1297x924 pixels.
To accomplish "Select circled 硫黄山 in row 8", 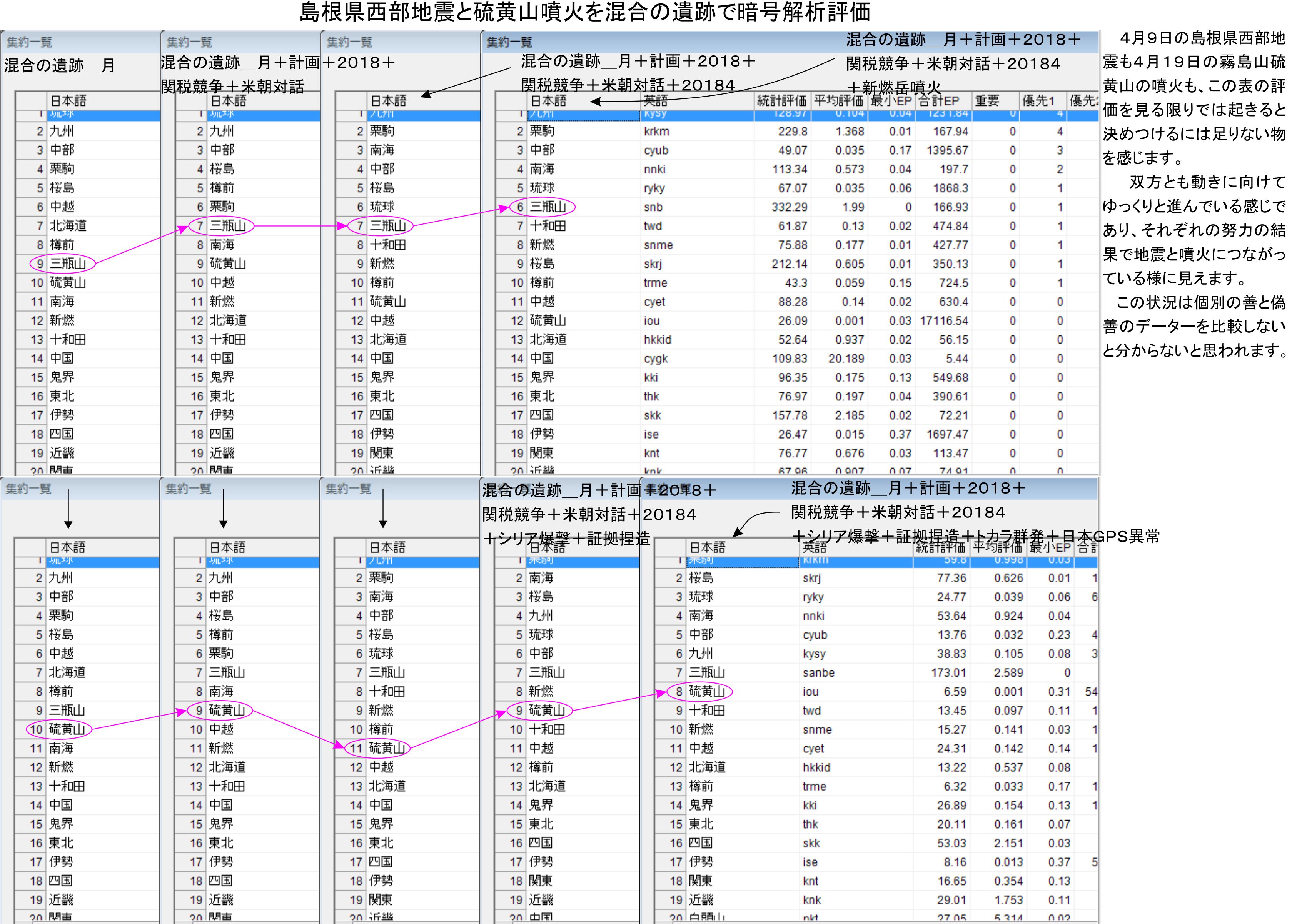I will pyautogui.click(x=707, y=691).
